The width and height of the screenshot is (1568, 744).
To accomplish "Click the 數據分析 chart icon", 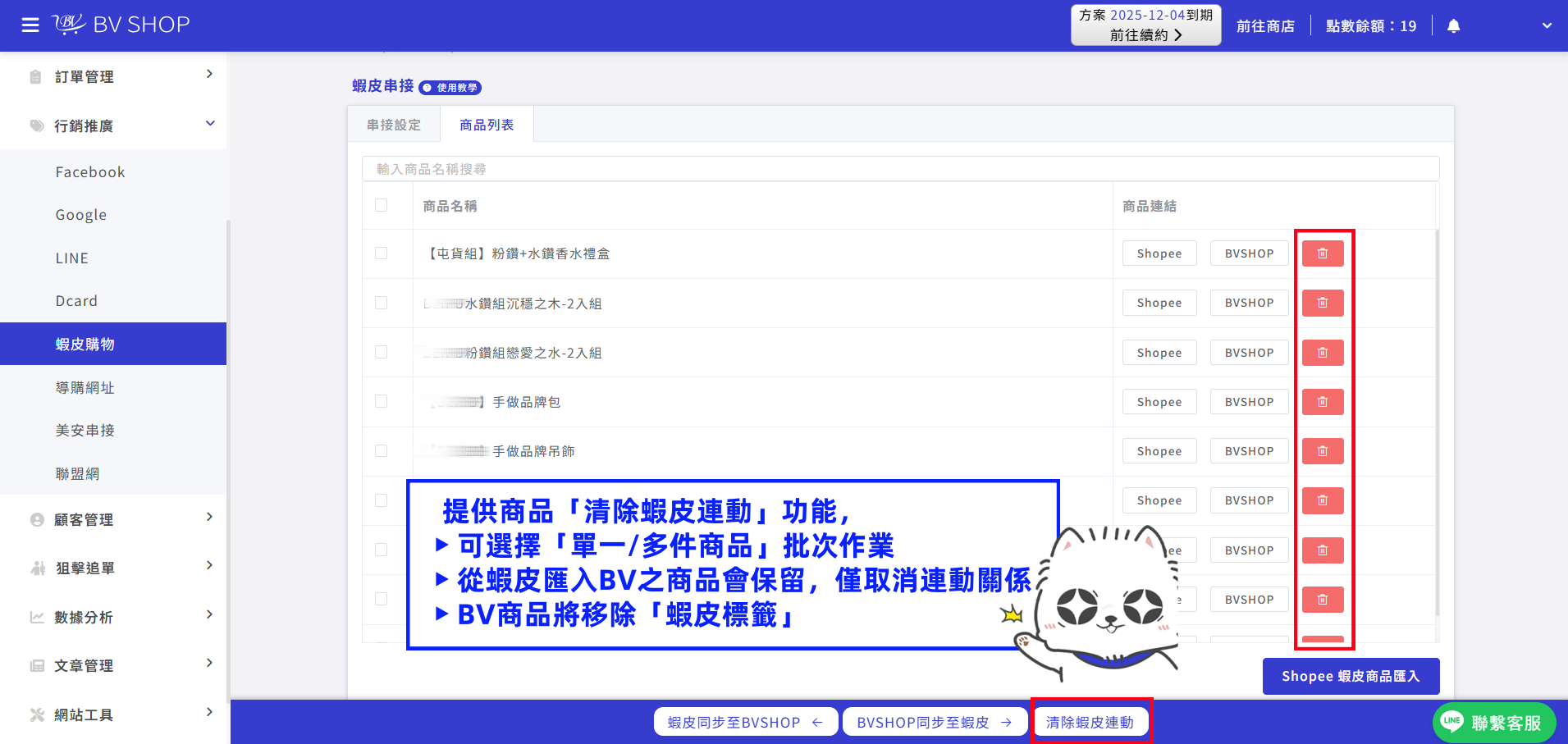I will coord(37,617).
